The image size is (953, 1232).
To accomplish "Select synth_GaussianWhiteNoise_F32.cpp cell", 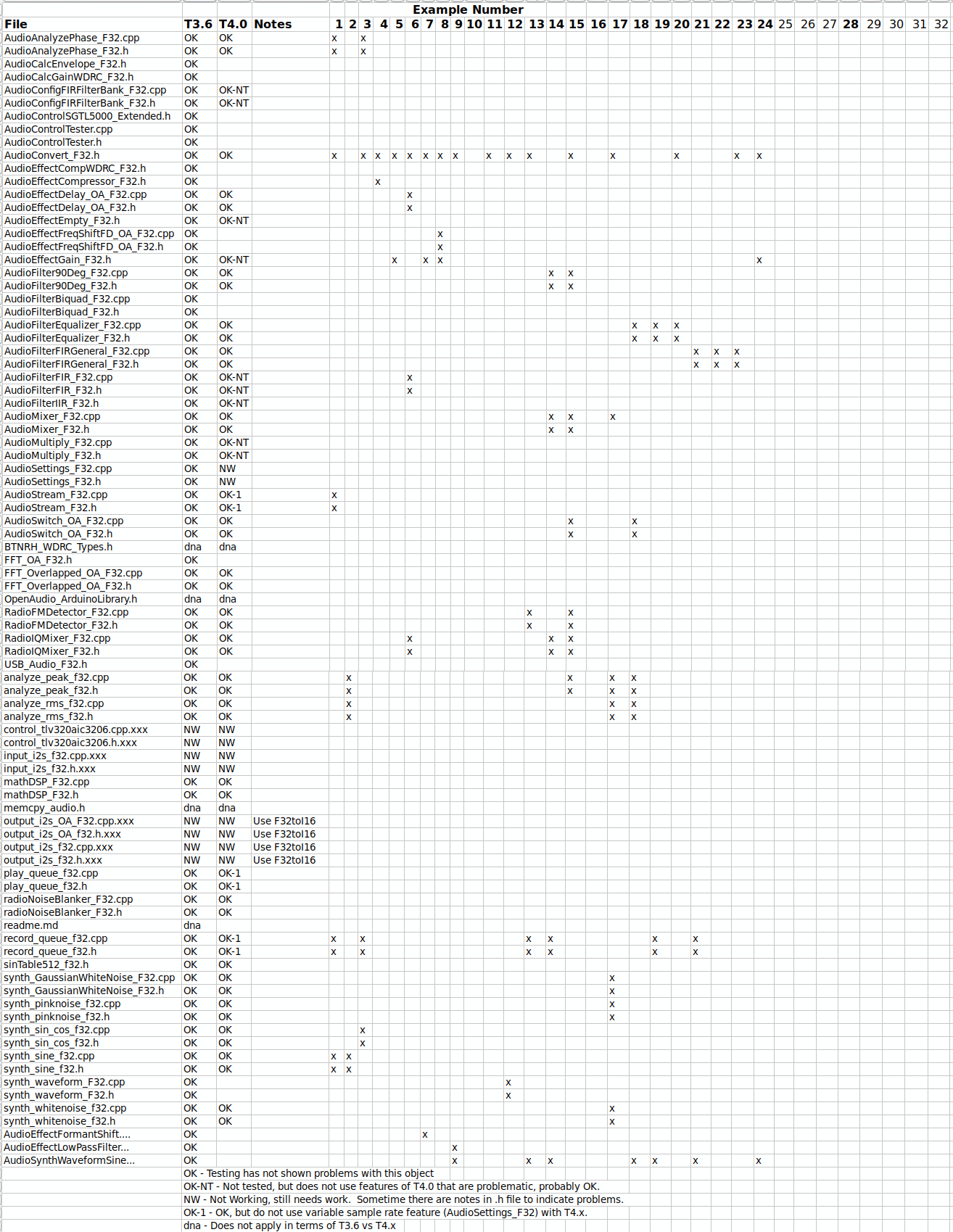I will point(91,977).
